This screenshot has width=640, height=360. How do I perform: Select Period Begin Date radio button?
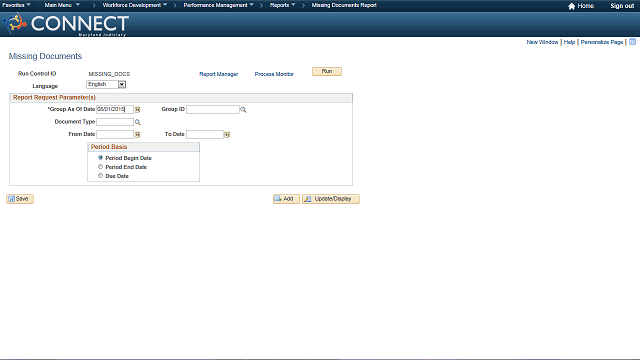click(100, 158)
